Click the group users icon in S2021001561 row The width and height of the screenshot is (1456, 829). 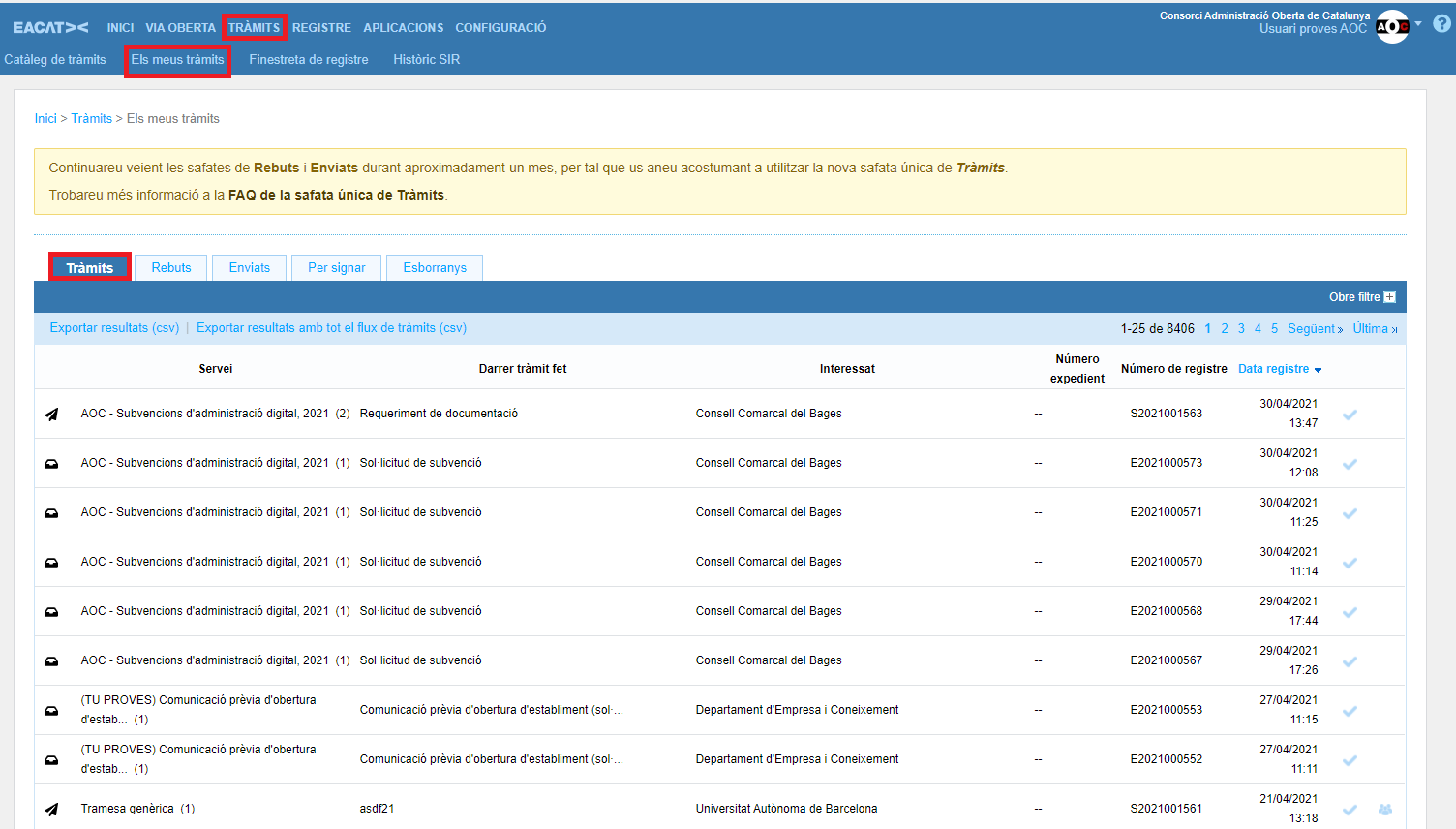tap(1385, 810)
